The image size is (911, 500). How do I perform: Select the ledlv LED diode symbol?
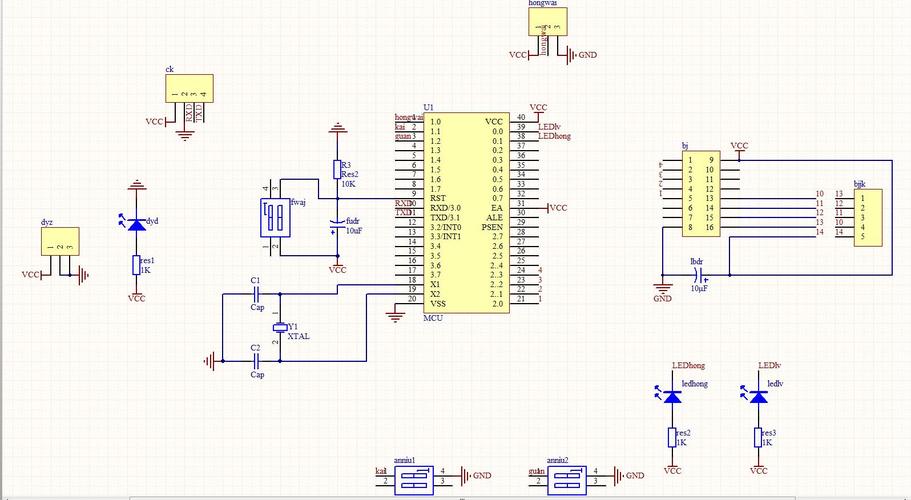coord(758,395)
